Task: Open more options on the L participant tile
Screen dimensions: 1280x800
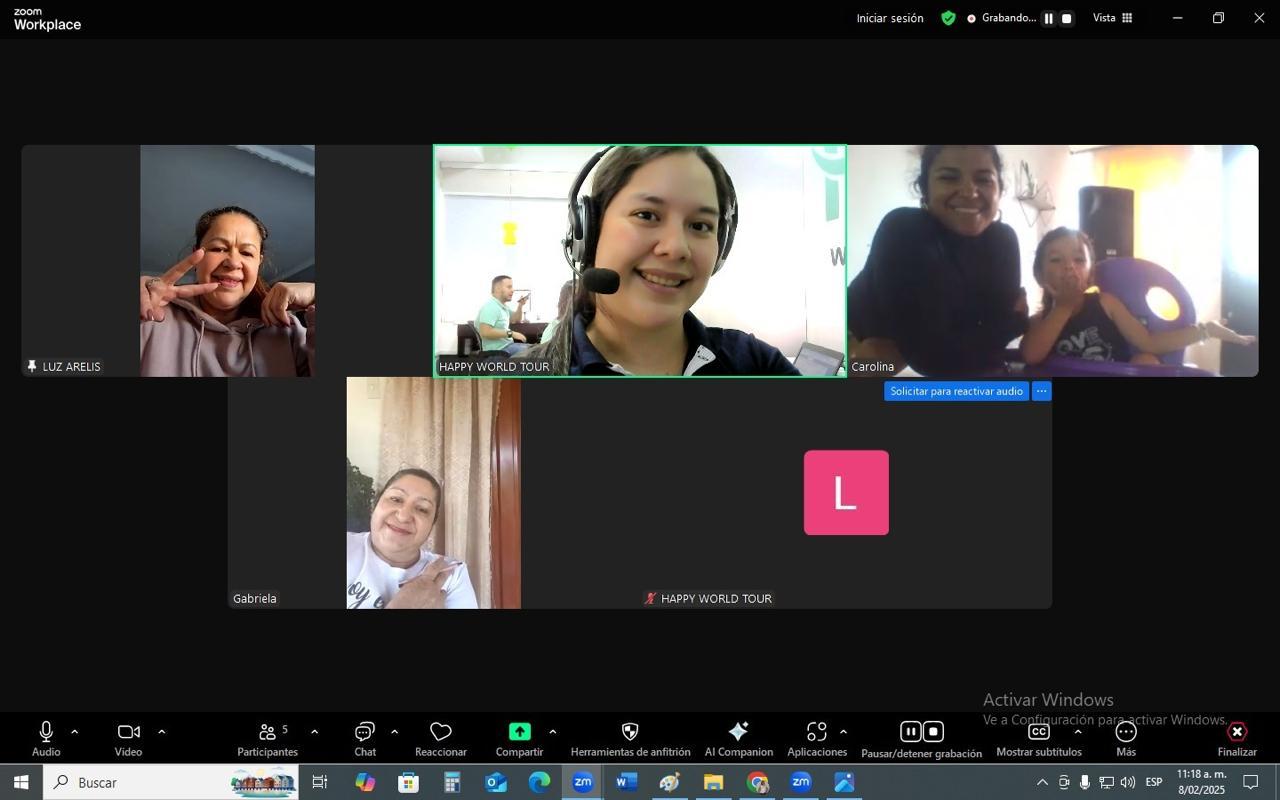Action: click(x=1041, y=391)
